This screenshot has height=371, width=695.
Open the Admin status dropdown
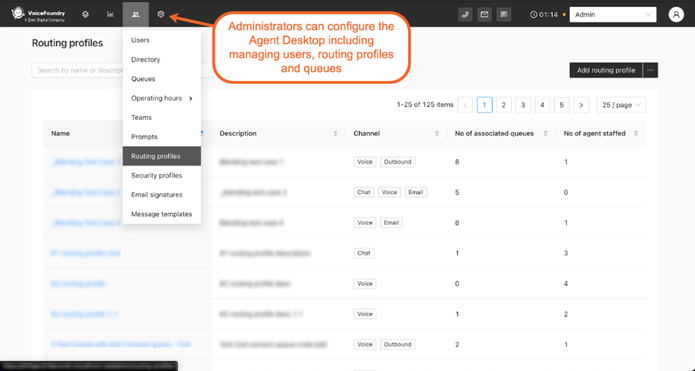[613, 15]
